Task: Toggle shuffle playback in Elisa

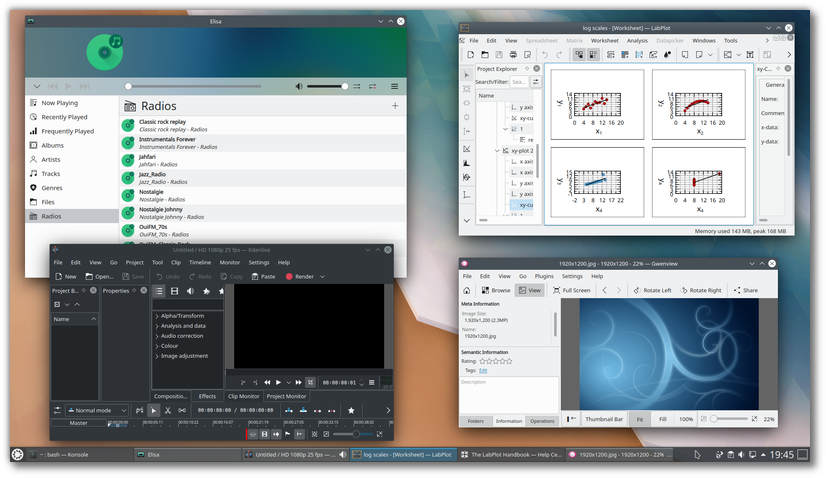Action: tap(357, 87)
